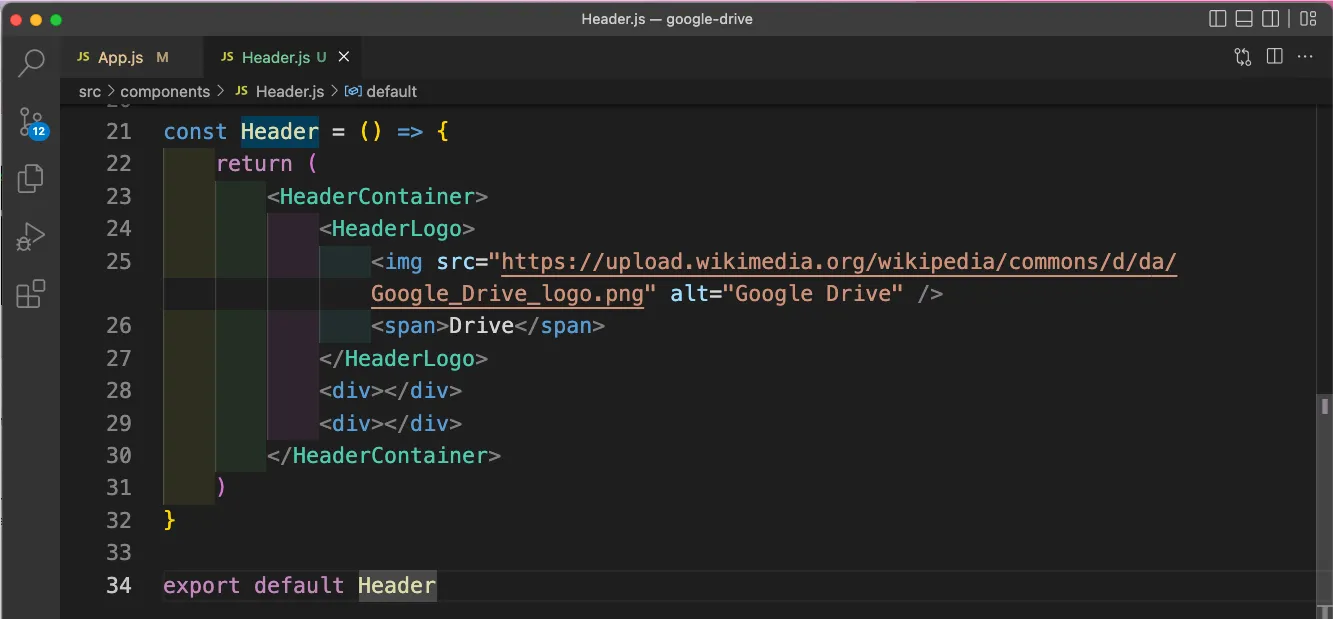Viewport: 1333px width, 619px height.
Task: Click the Google_Drive_logo.png link portion
Action: tap(507, 294)
